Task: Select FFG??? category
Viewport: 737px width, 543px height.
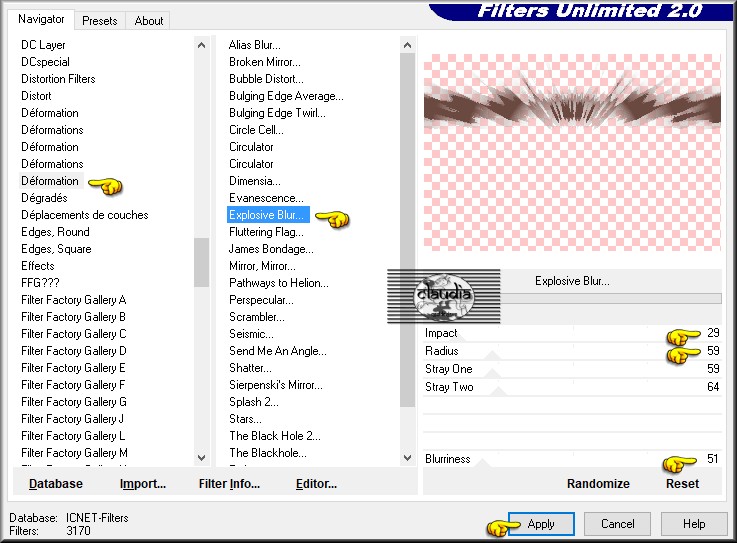Action: 40,283
